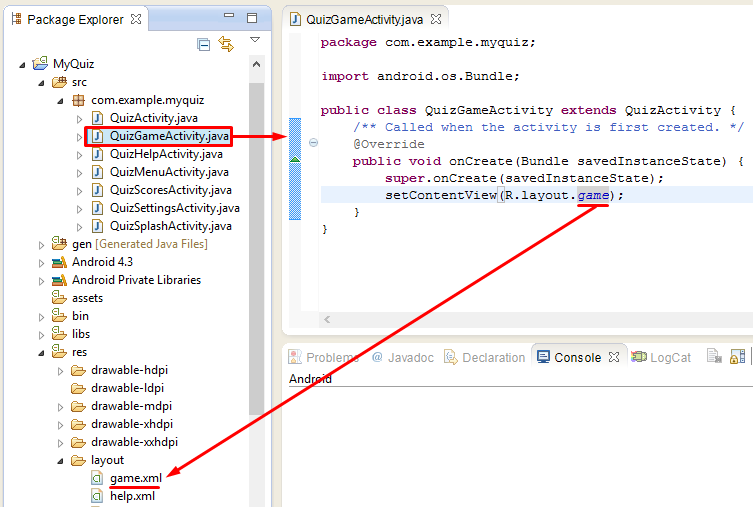Expand the drawable-hdpi folder
This screenshot has height=507, width=753.
[60, 371]
